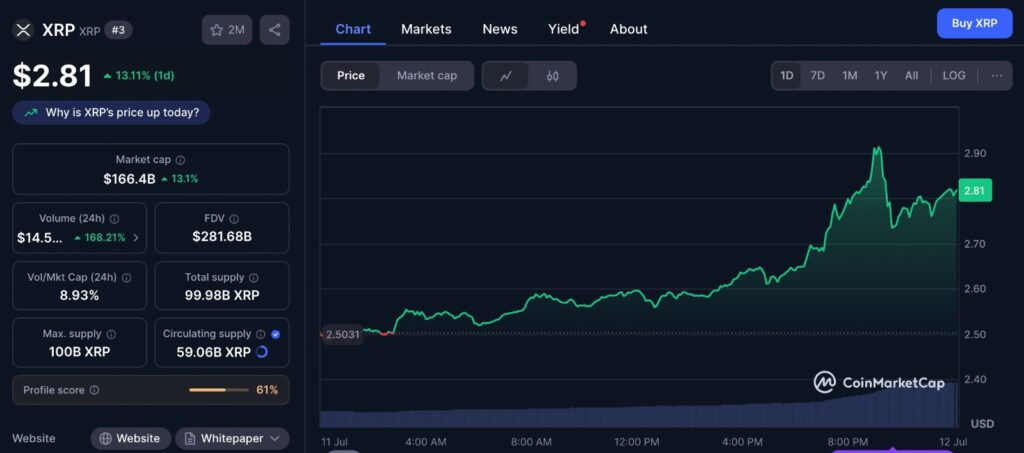Set chart range to 1D
Image resolution: width=1024 pixels, height=453 pixels.
pos(787,76)
